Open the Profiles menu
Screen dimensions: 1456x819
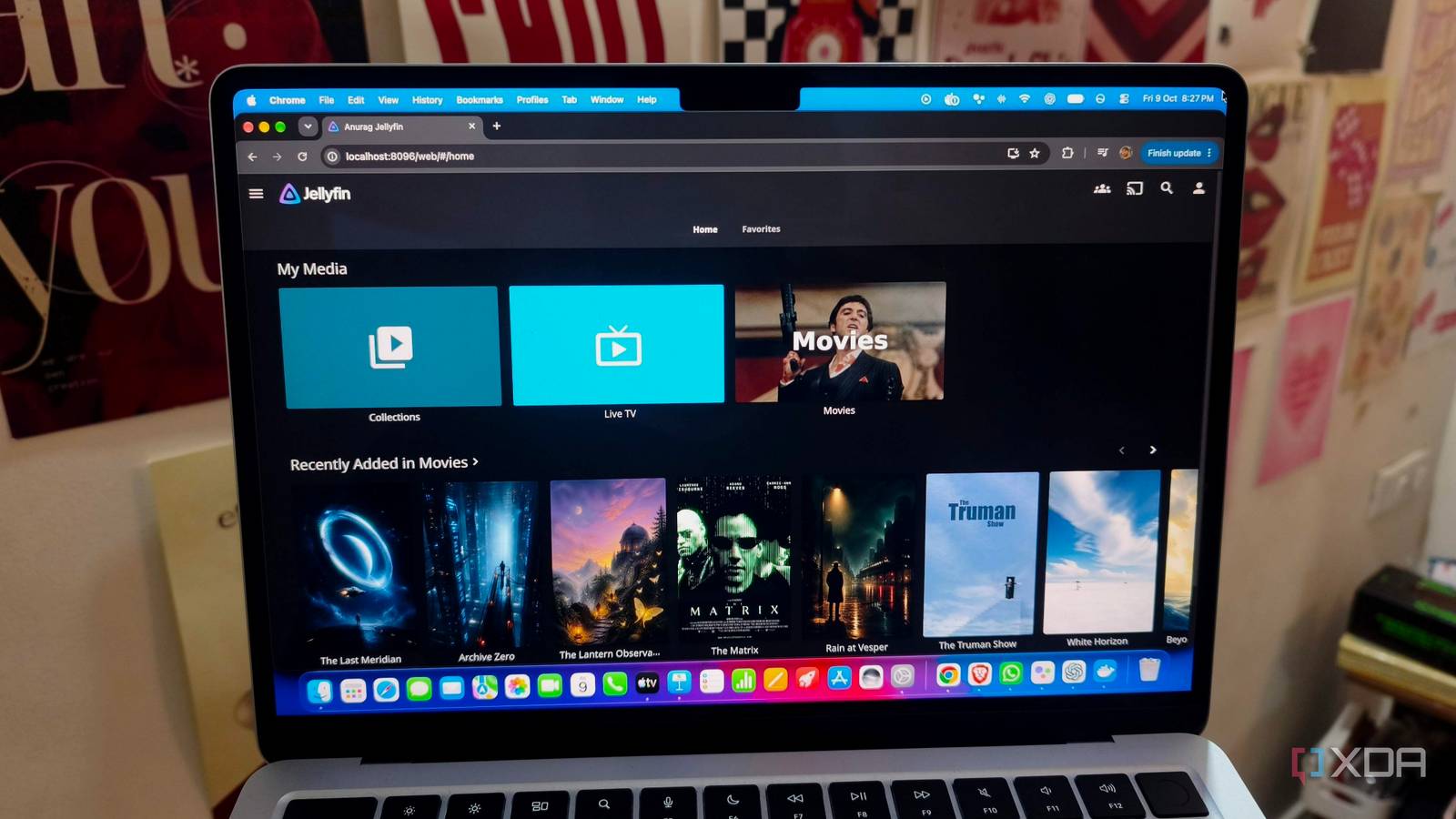pyautogui.click(x=532, y=100)
